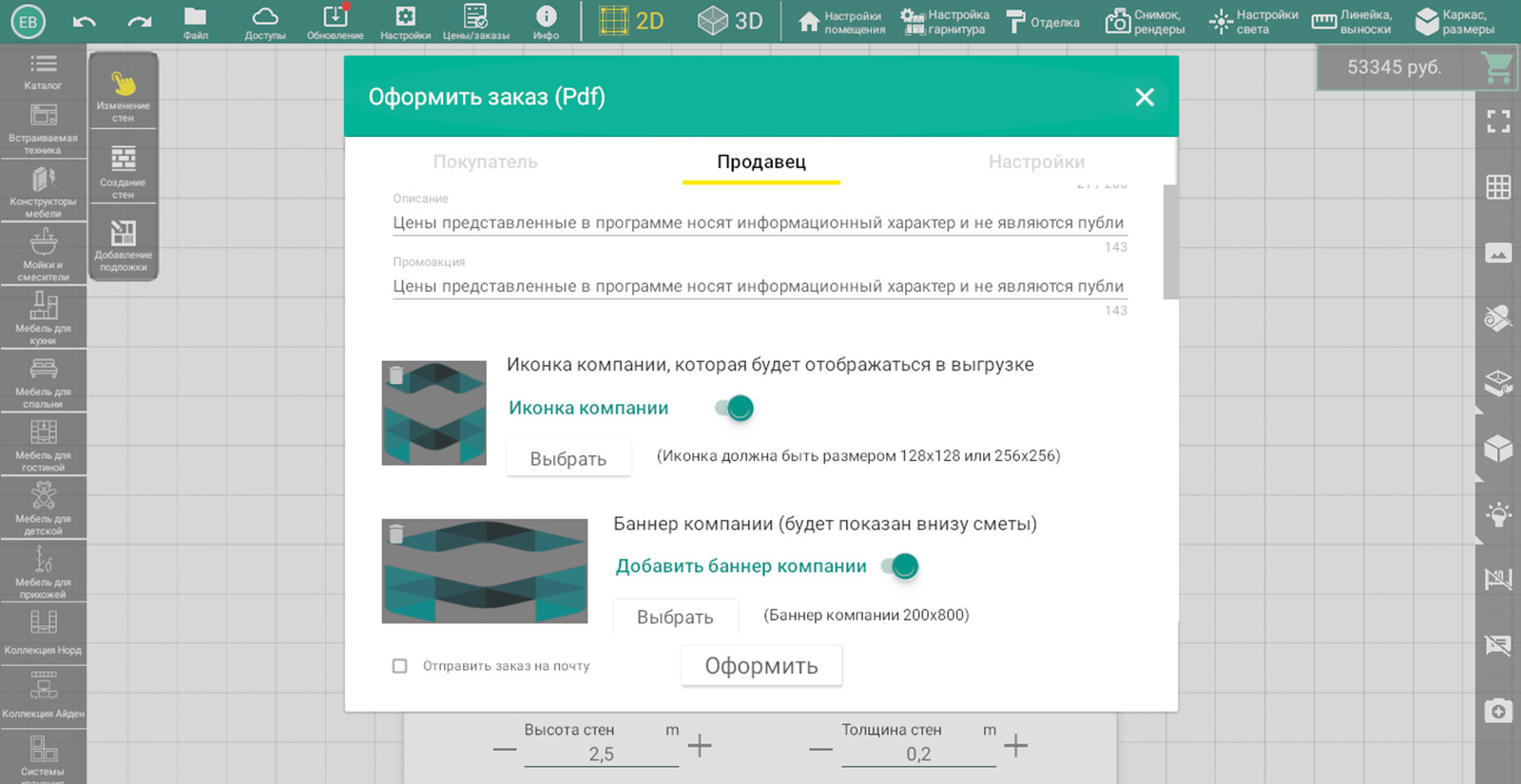The width and height of the screenshot is (1521, 784).
Task: Open shopping cart next to price
Action: coord(1497,67)
